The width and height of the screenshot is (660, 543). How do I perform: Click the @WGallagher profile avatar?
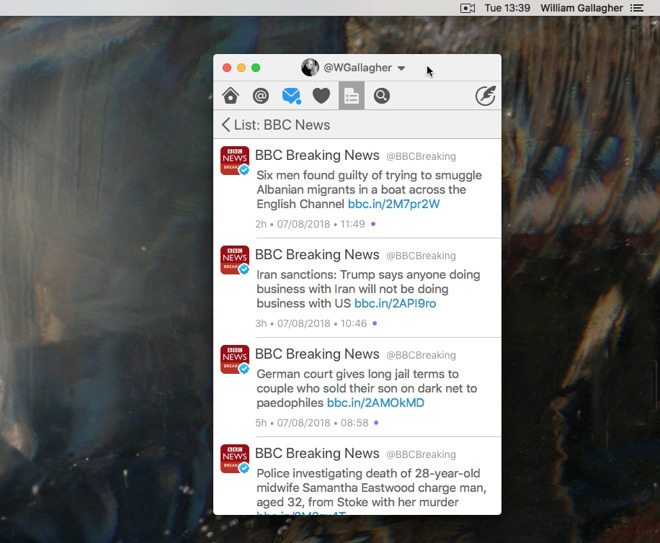[x=310, y=67]
